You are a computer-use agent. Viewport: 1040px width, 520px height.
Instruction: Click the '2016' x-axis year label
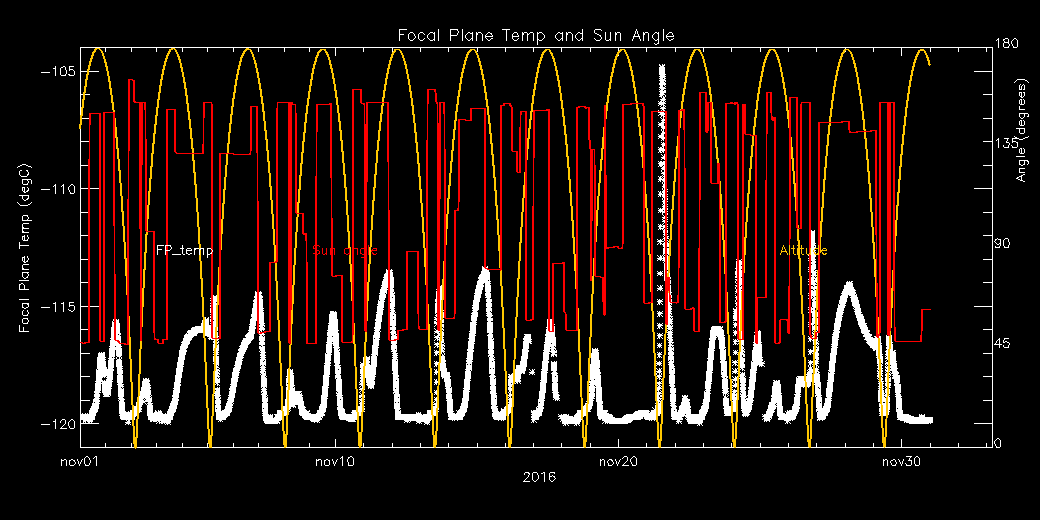click(539, 477)
